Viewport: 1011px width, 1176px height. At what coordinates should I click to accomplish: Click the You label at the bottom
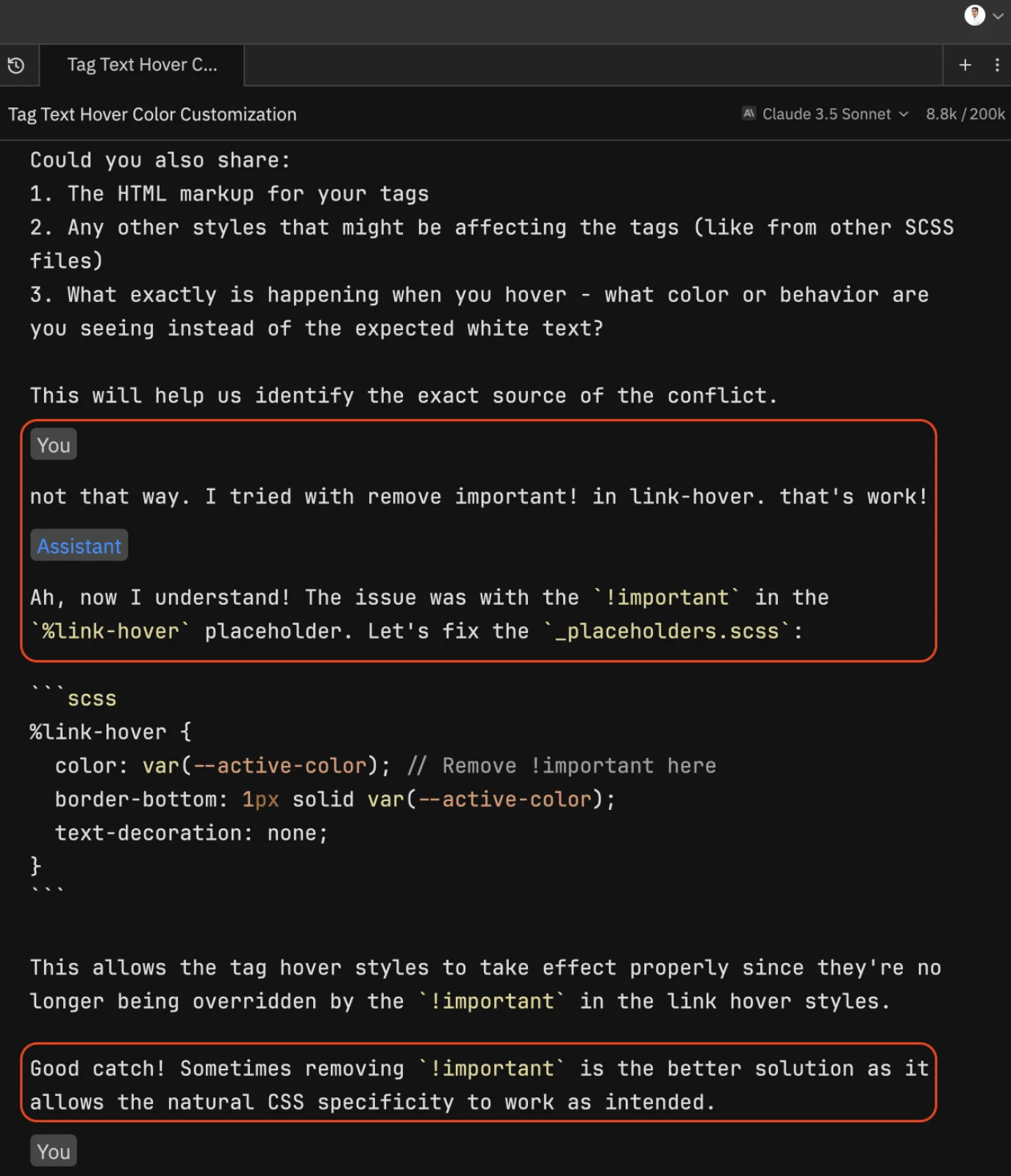(54, 1151)
